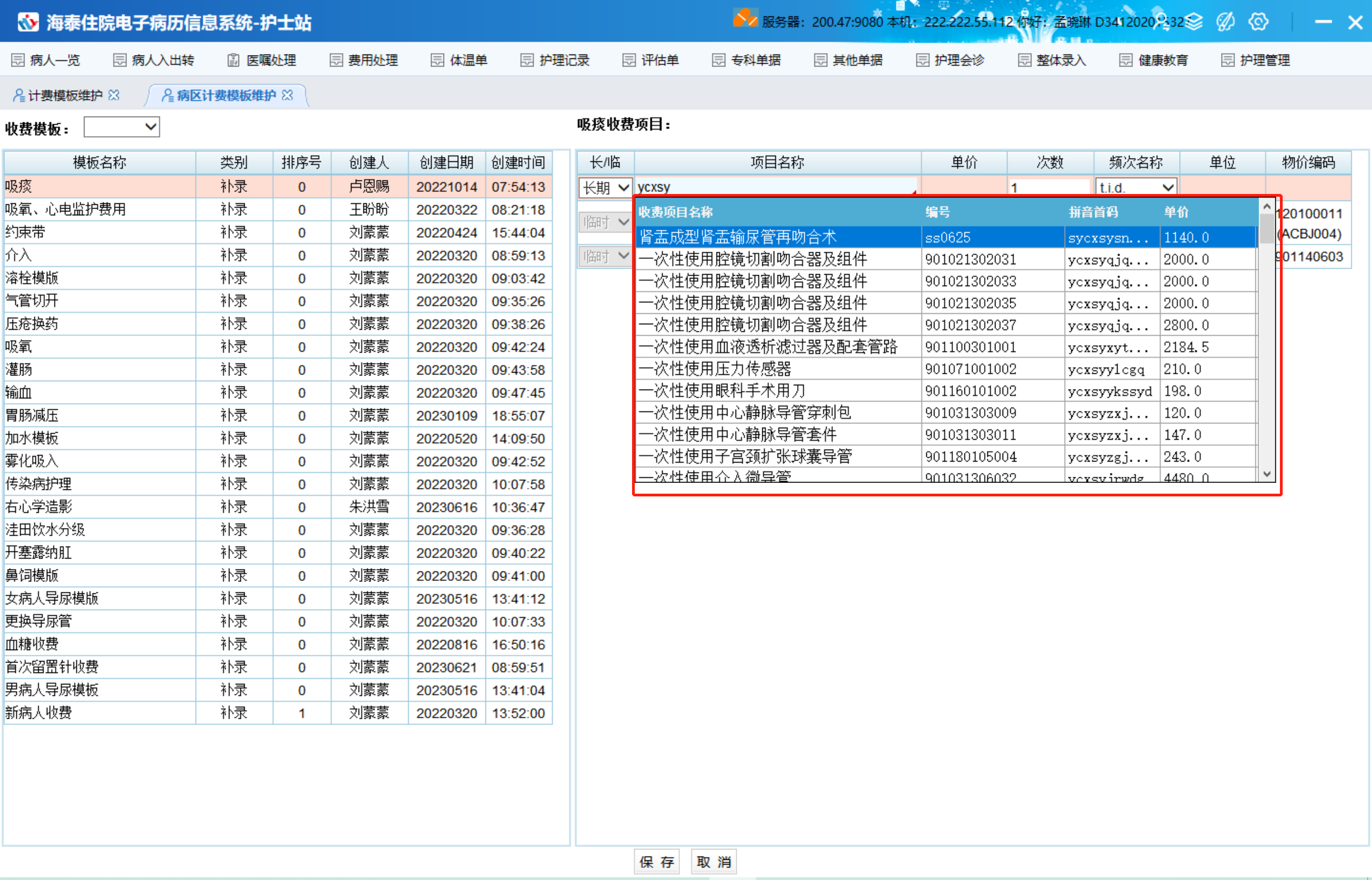The image size is (1372, 880).
Task: Select the 雾化吸入 template row
Action: click(x=32, y=461)
